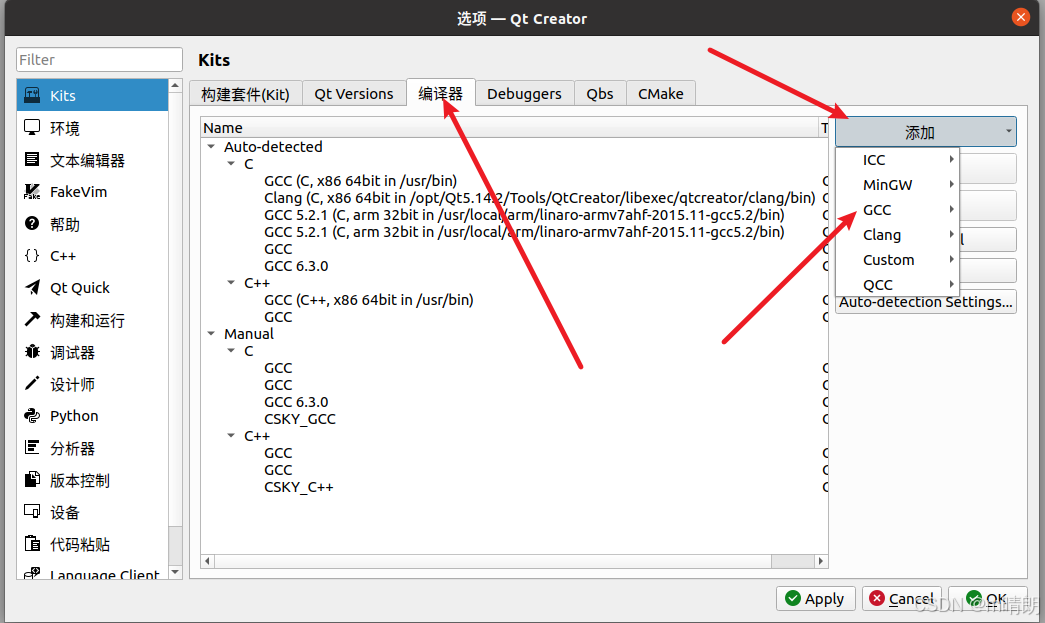1045x623 pixels.
Task: Click the Cancel button
Action: 901,598
